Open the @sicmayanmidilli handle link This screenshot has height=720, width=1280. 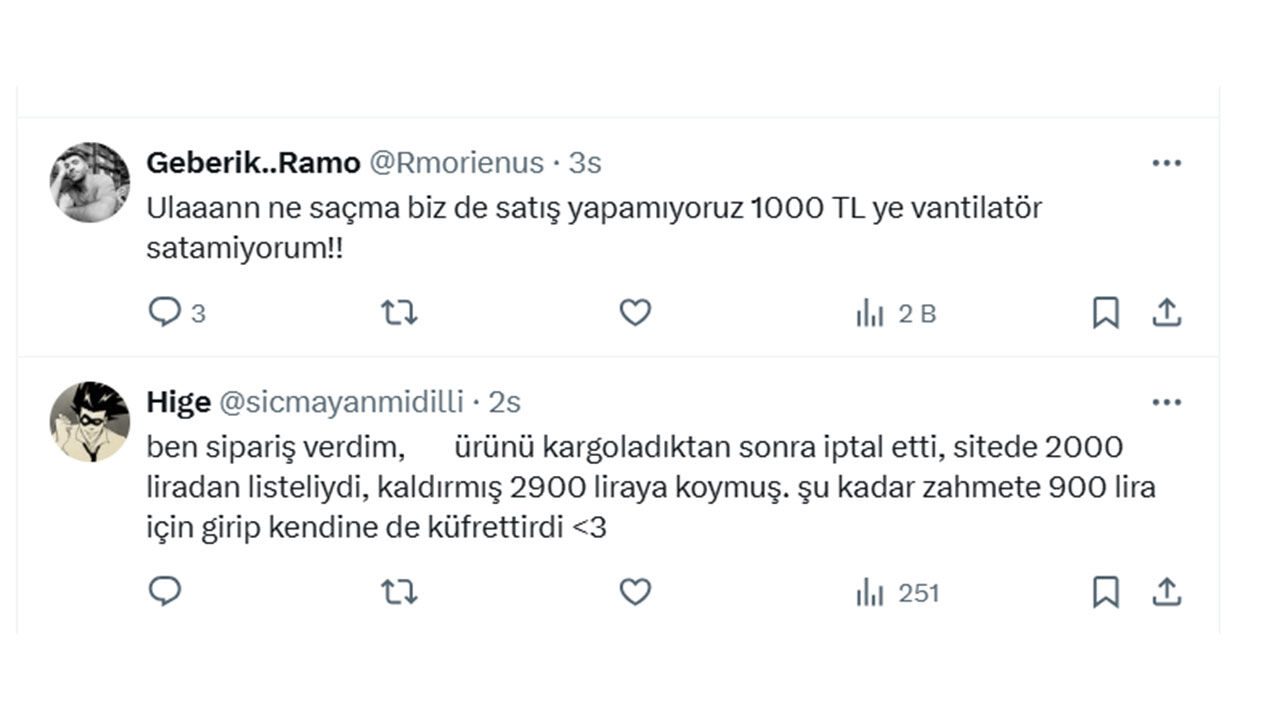[x=341, y=402]
